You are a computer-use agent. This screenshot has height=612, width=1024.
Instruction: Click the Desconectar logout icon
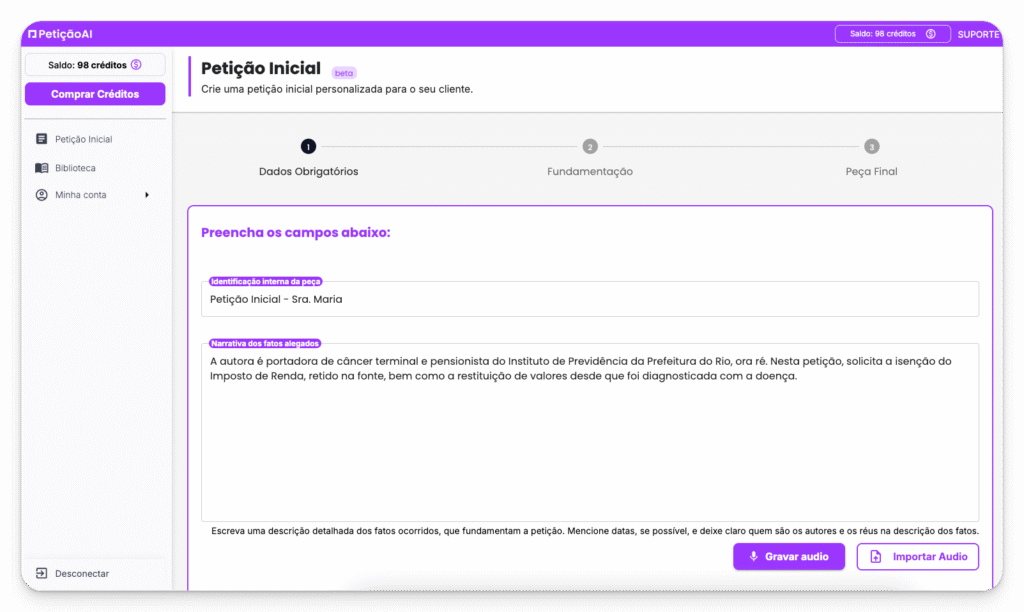click(x=41, y=574)
